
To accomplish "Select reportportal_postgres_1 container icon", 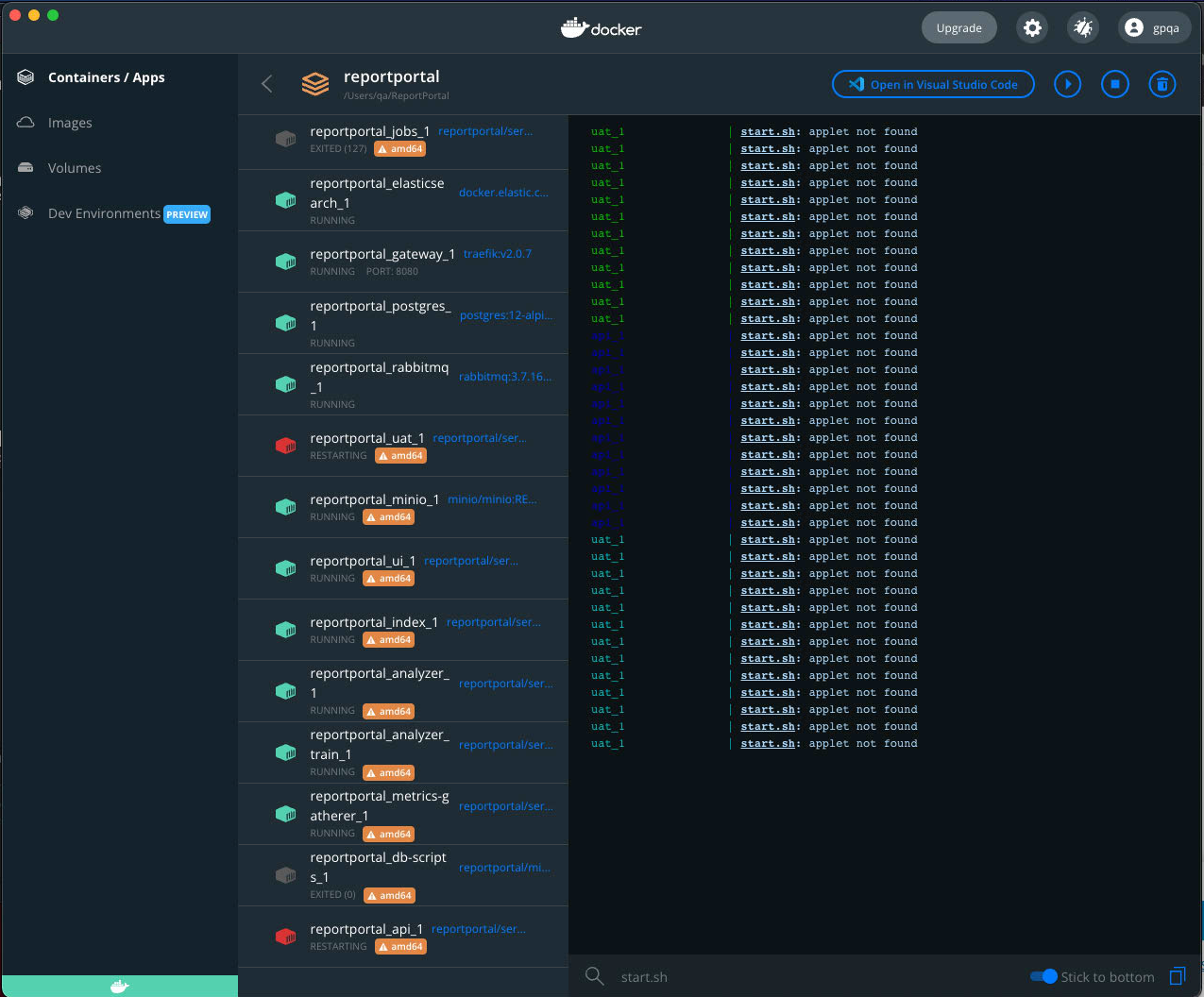I will point(285,323).
